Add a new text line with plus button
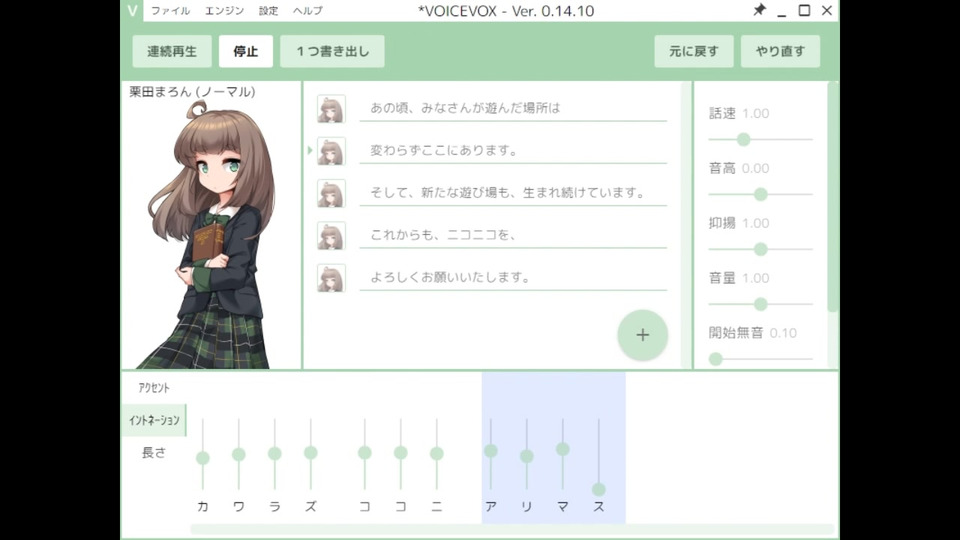 click(642, 335)
